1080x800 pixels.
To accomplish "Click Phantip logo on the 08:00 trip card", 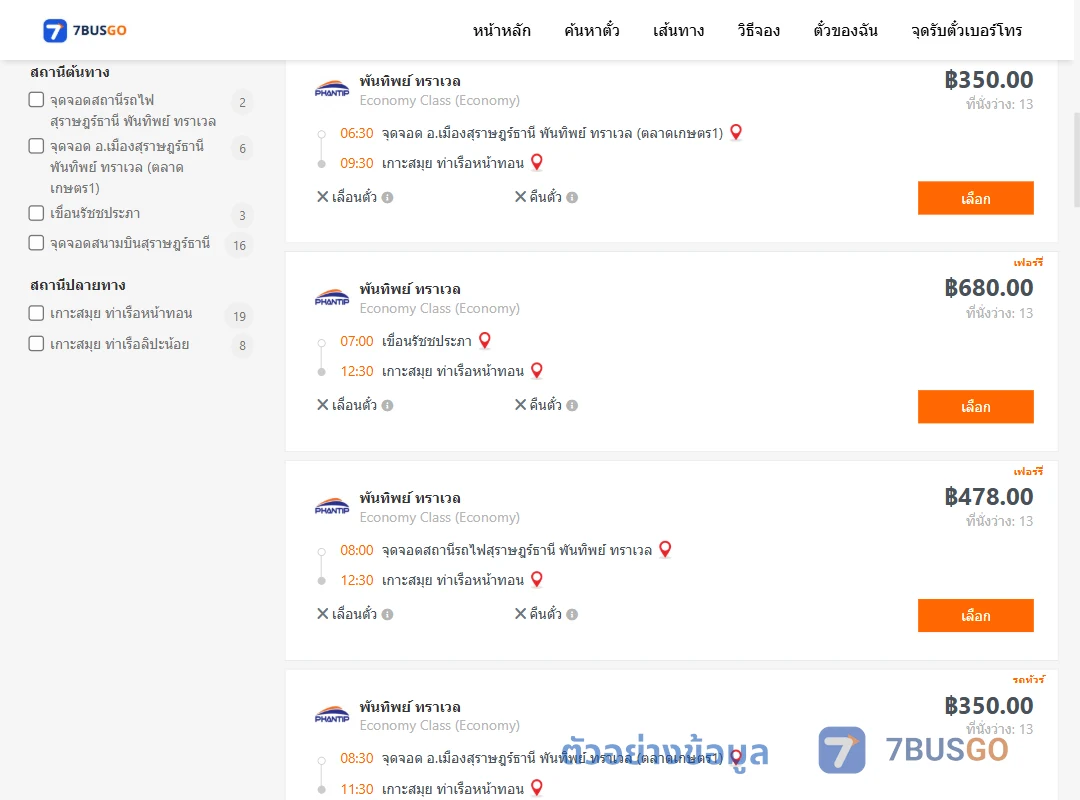I will click(332, 506).
